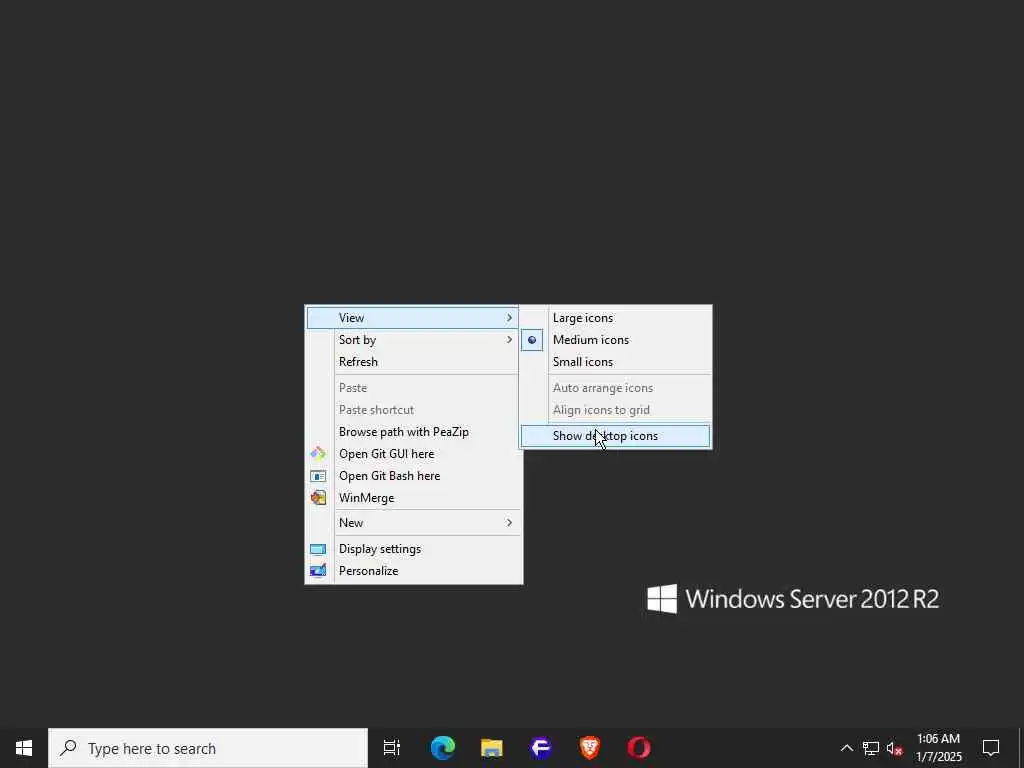Click the taskbar clock and date
This screenshot has height=768, width=1024.
pos(938,748)
